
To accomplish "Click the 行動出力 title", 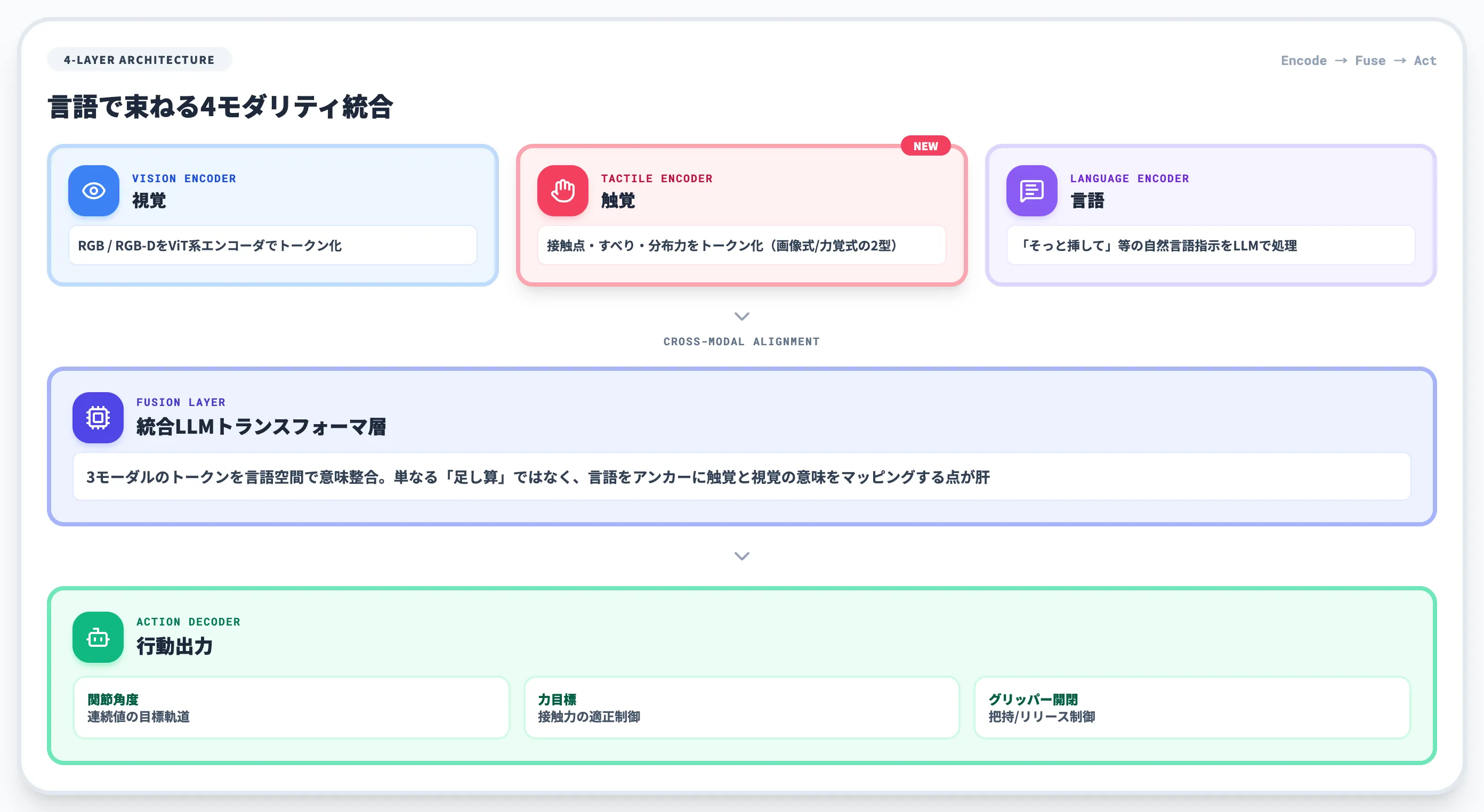I will coord(174,646).
